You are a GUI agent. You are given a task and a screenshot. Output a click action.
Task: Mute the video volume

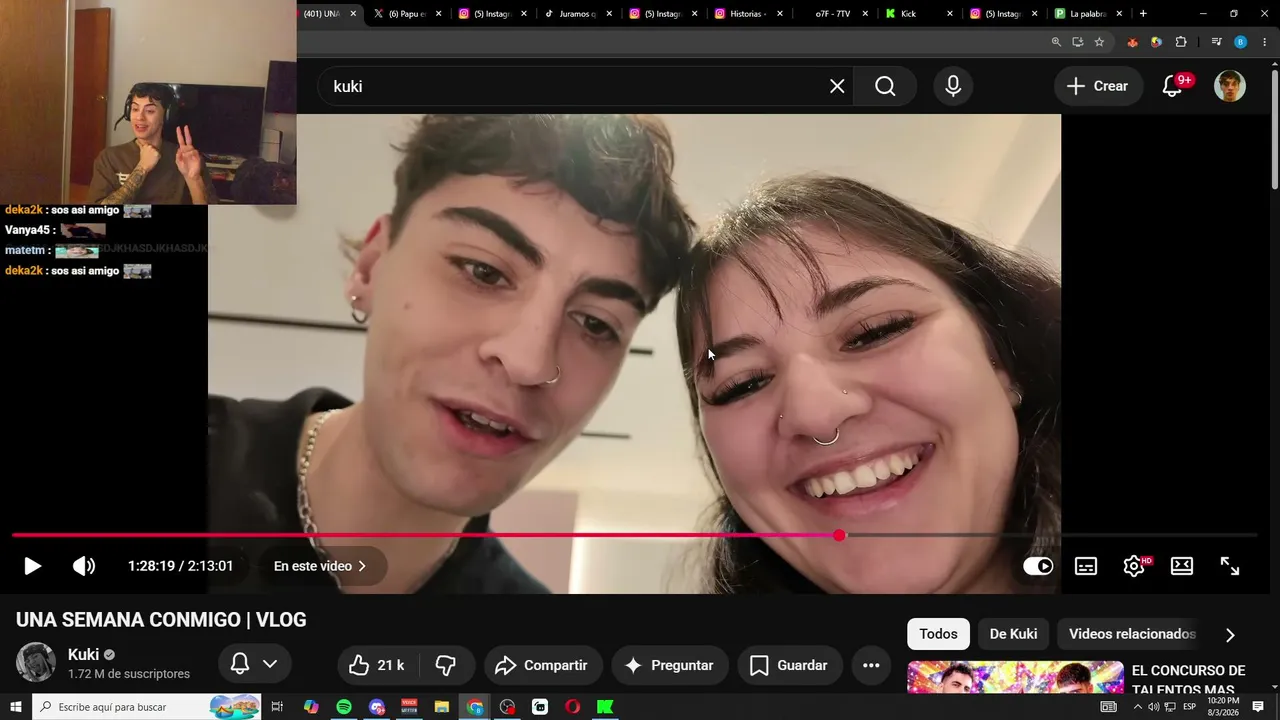point(84,566)
